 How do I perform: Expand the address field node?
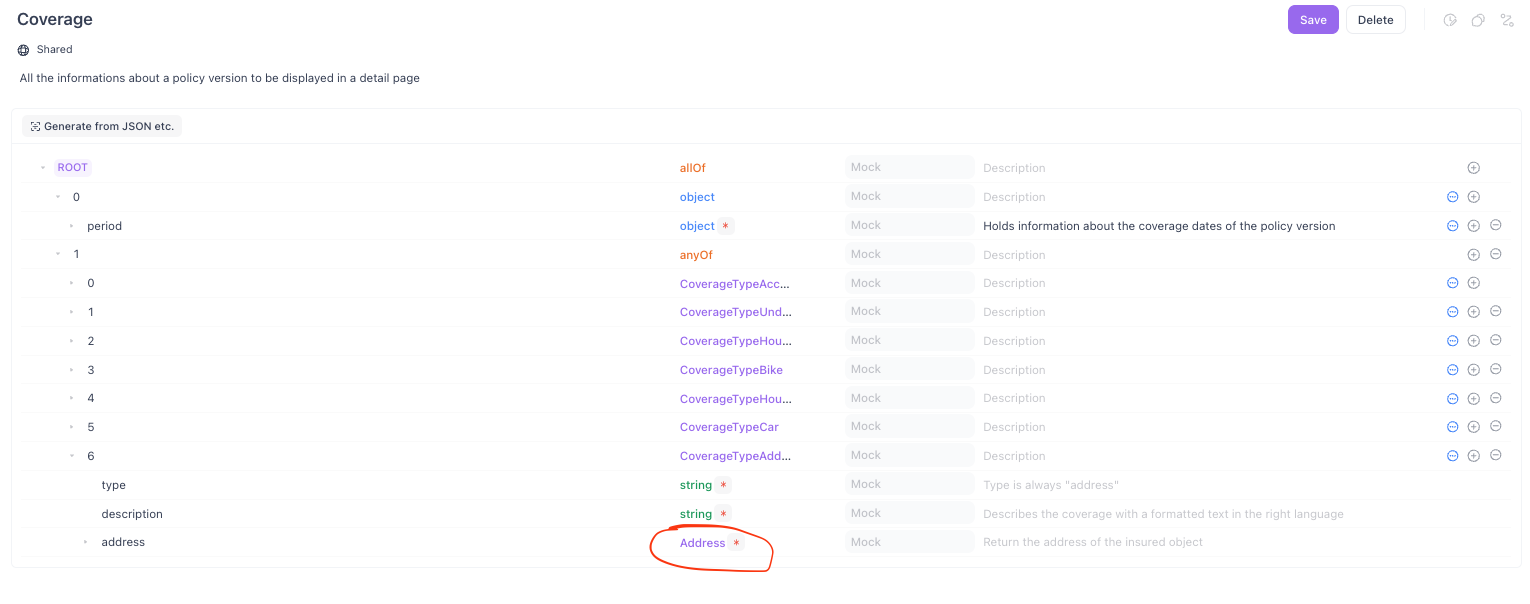click(87, 543)
